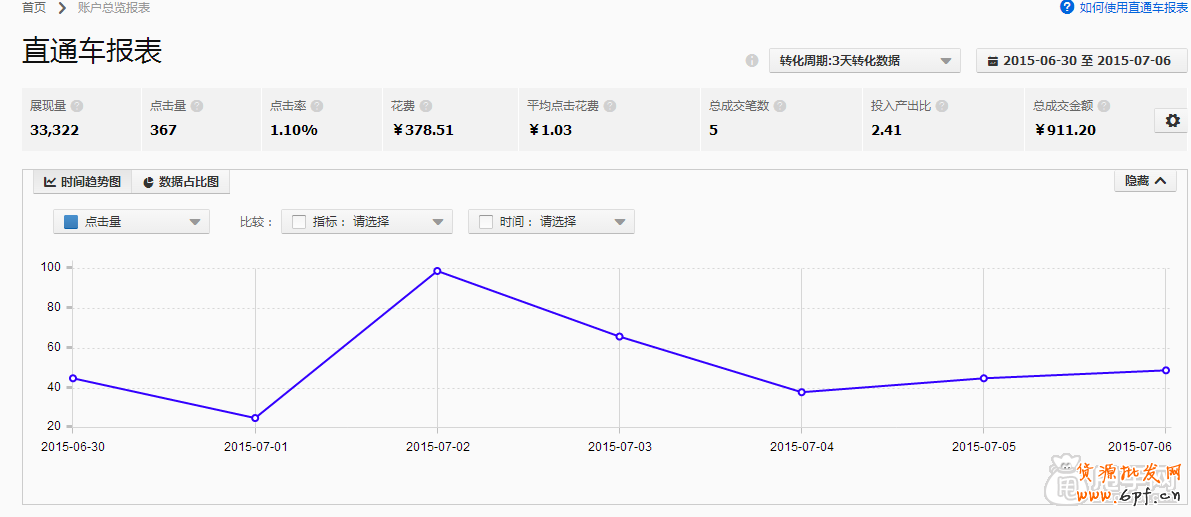Click the help icon next to 展现量
The height and width of the screenshot is (517, 1191).
pyautogui.click(x=77, y=106)
